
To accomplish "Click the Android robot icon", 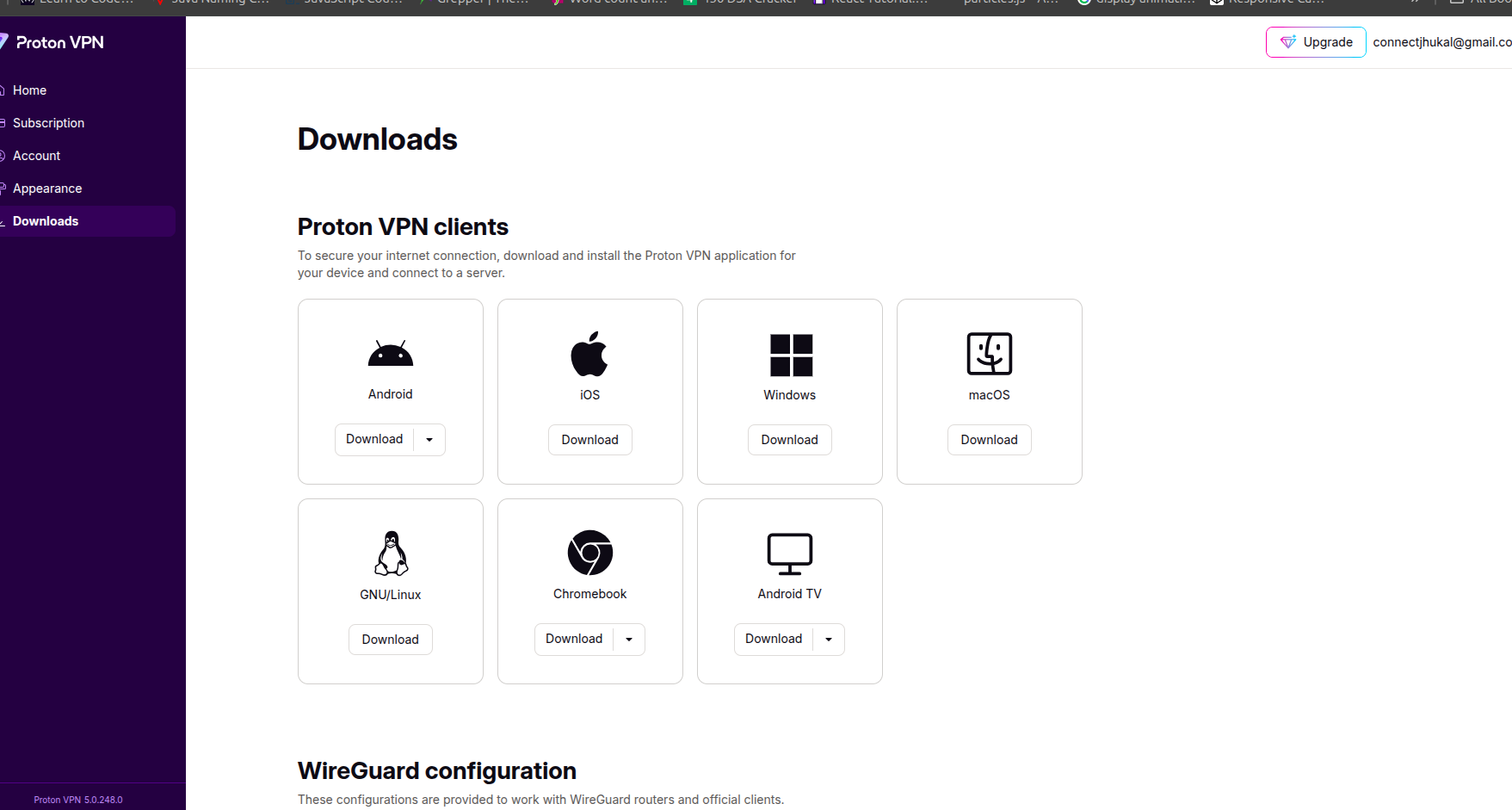I will pyautogui.click(x=391, y=353).
